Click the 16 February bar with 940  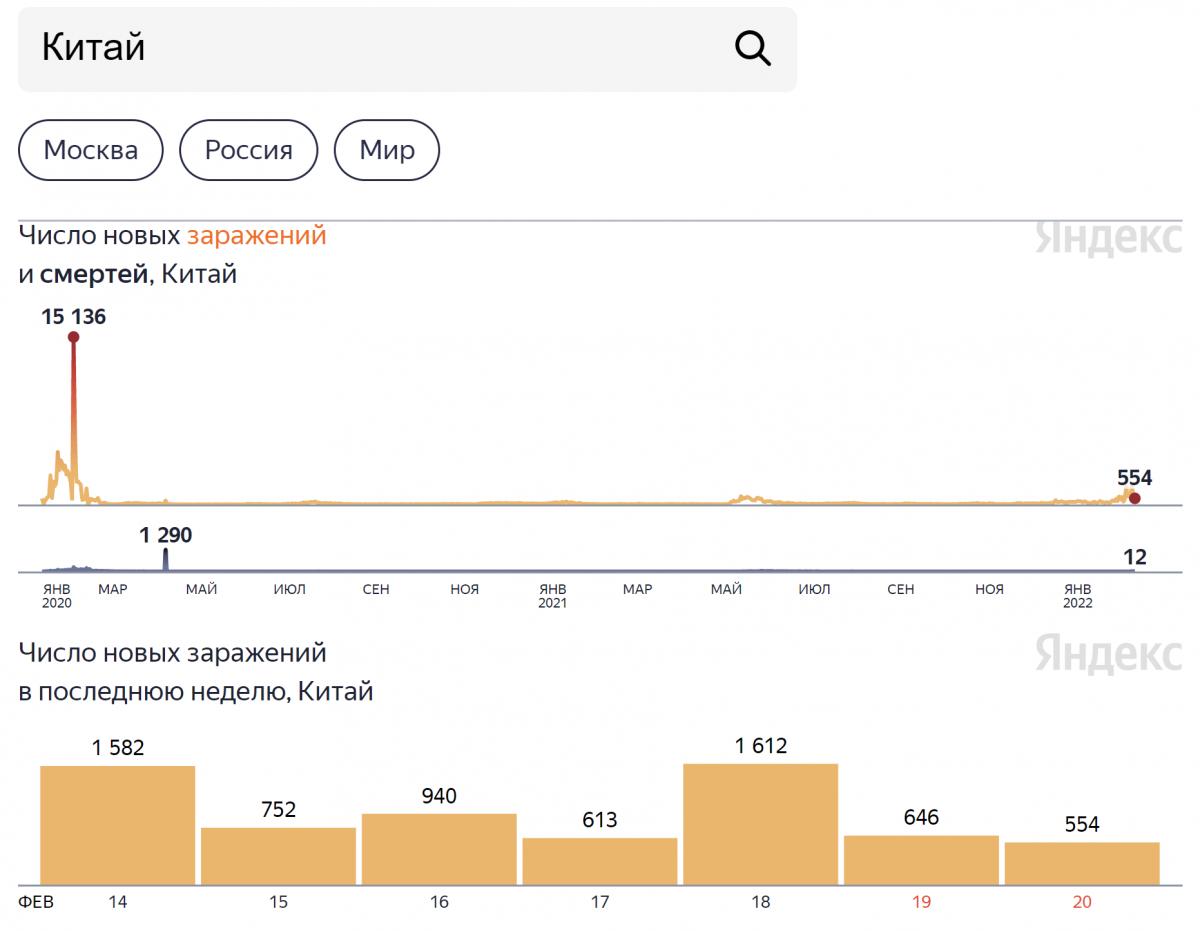pyautogui.click(x=439, y=849)
